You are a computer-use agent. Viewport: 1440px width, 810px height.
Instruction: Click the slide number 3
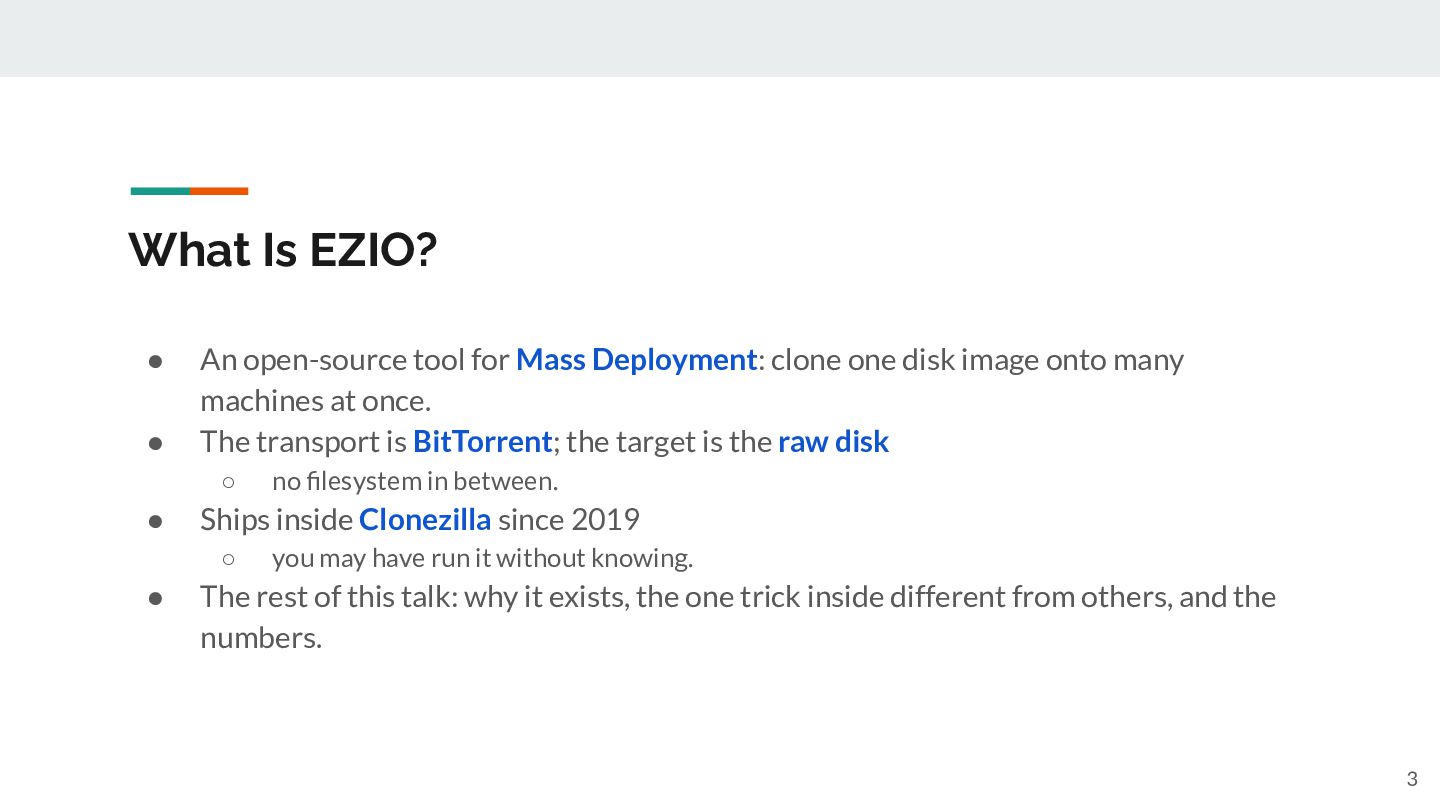coord(1412,780)
